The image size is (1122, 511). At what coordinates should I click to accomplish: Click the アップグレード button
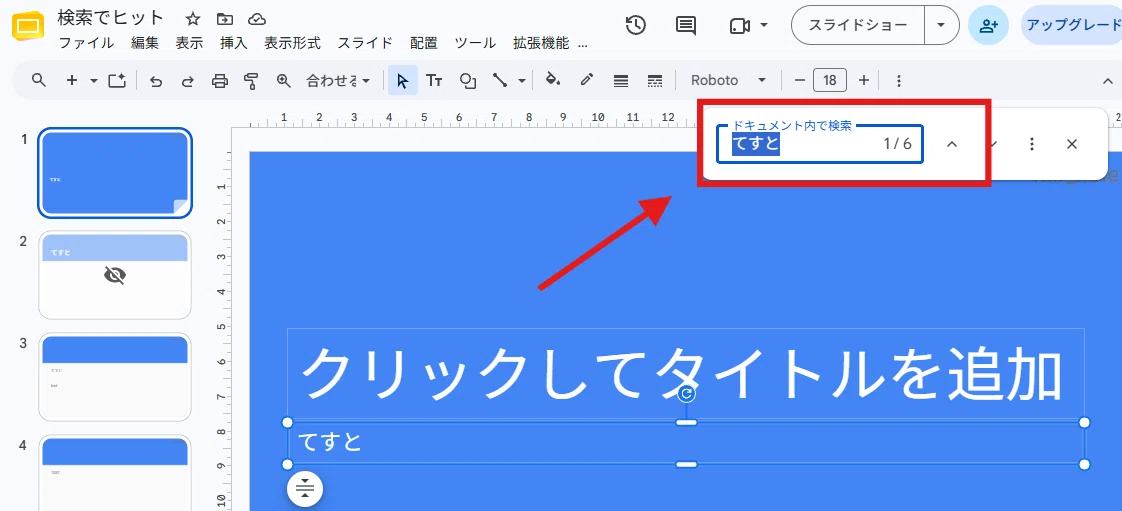click(1073, 25)
